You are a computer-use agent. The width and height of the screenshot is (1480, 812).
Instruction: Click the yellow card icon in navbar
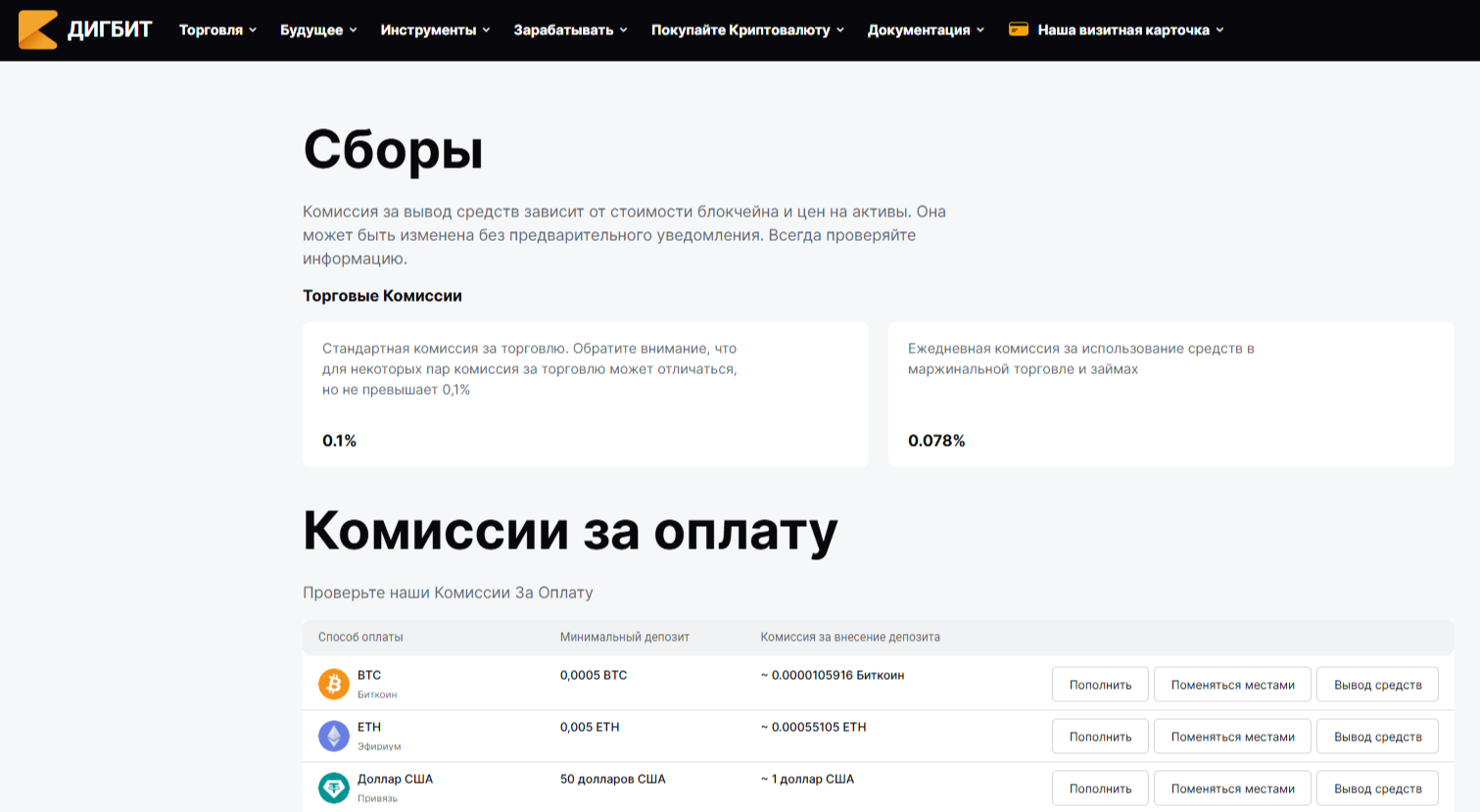pyautogui.click(x=1019, y=29)
